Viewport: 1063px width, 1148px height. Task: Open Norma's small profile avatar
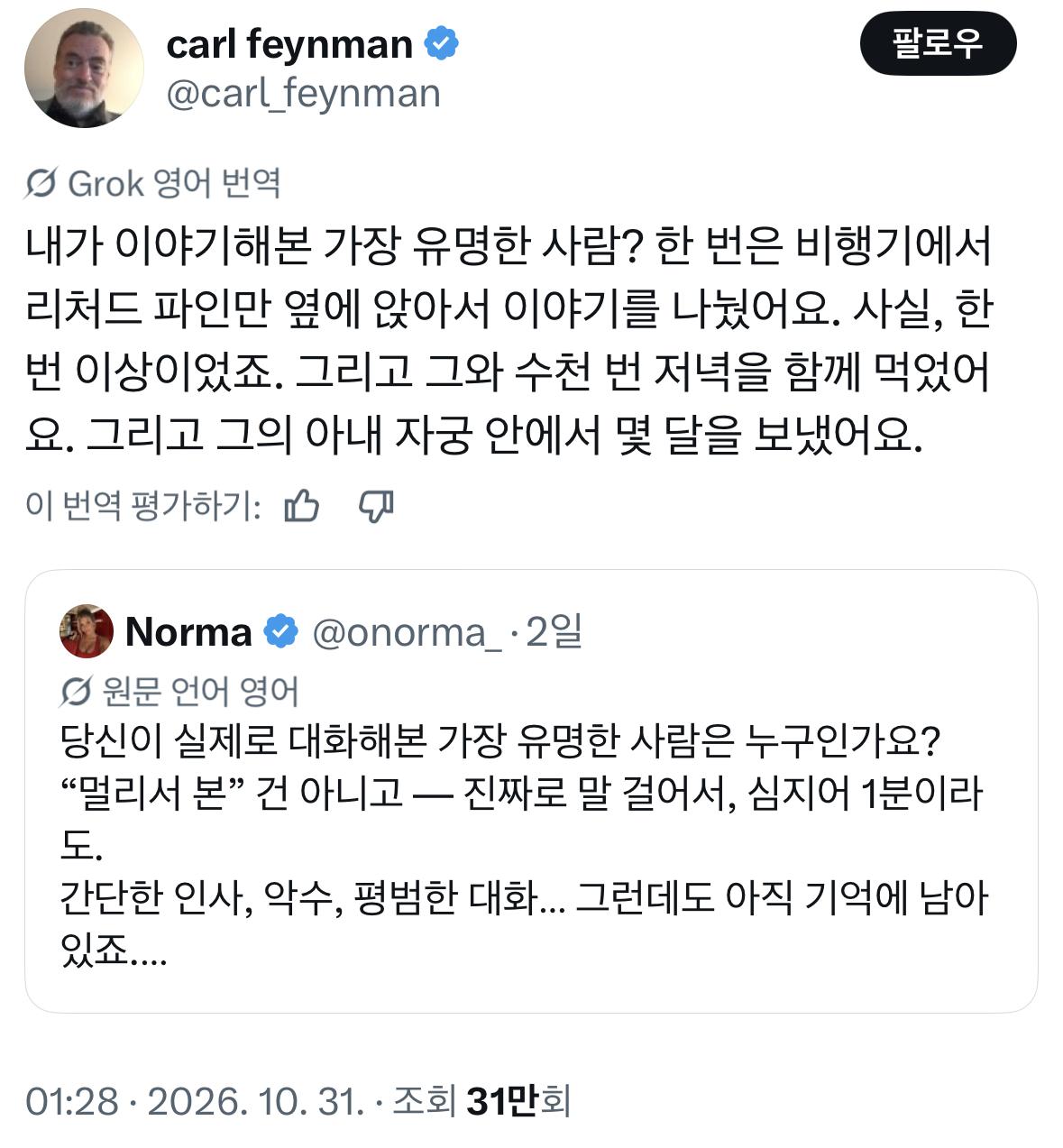[x=87, y=631]
